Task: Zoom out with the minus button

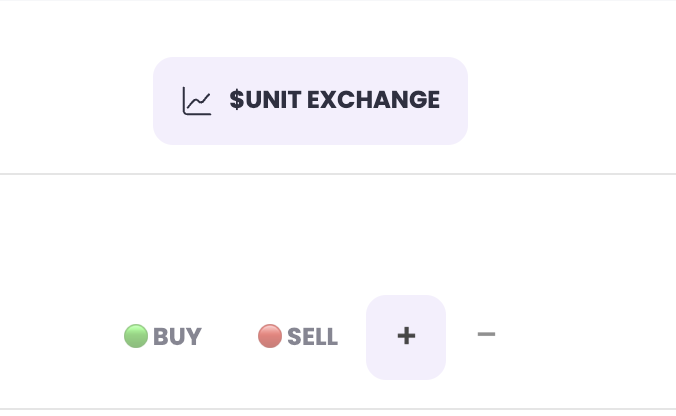Action: click(486, 335)
